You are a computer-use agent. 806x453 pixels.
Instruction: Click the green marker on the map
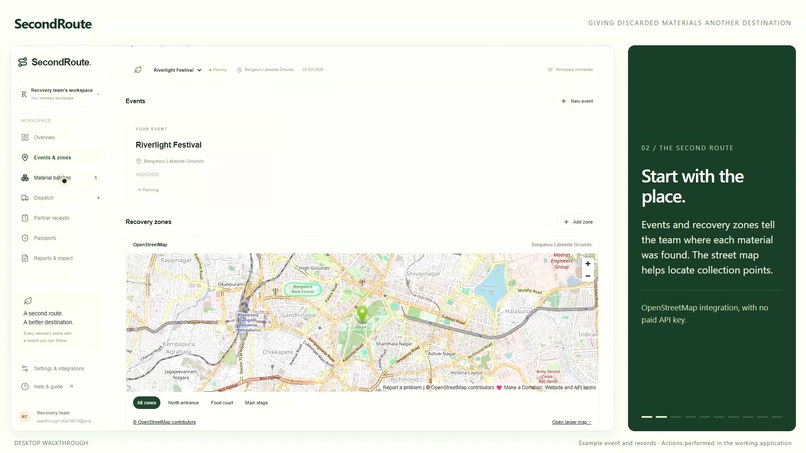362,314
